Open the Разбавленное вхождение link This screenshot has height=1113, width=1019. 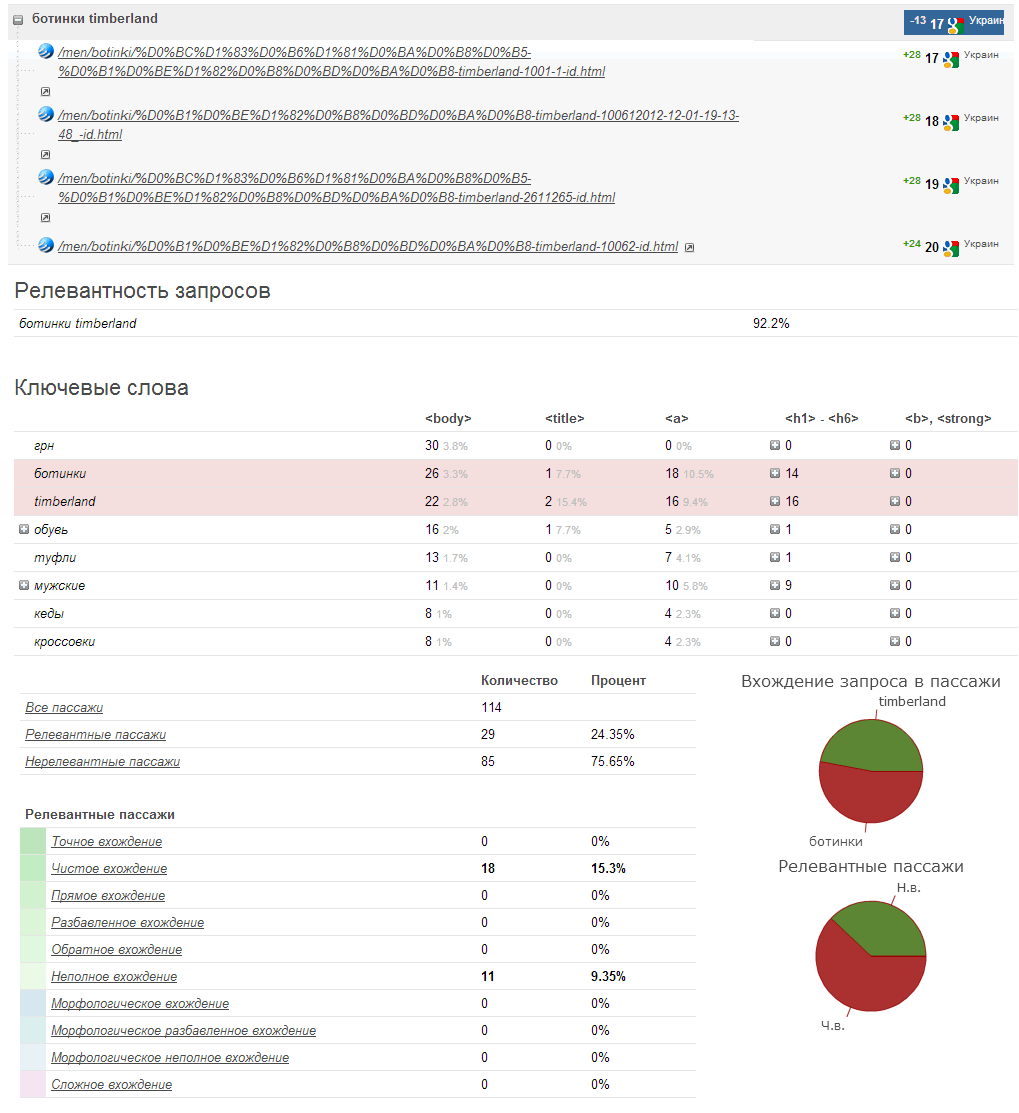point(128,923)
